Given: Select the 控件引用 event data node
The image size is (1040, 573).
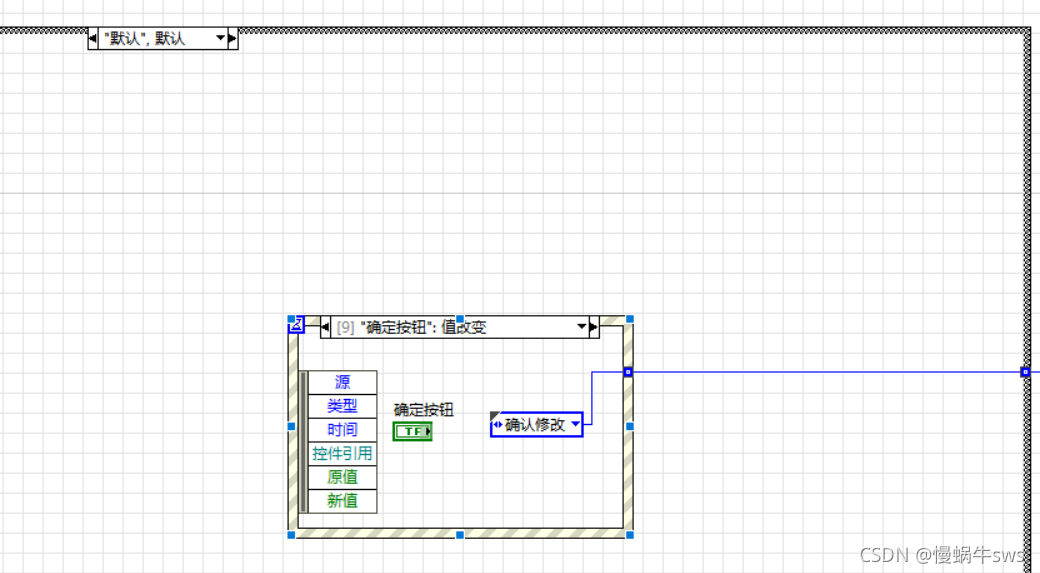Looking at the screenshot, I should click(342, 454).
